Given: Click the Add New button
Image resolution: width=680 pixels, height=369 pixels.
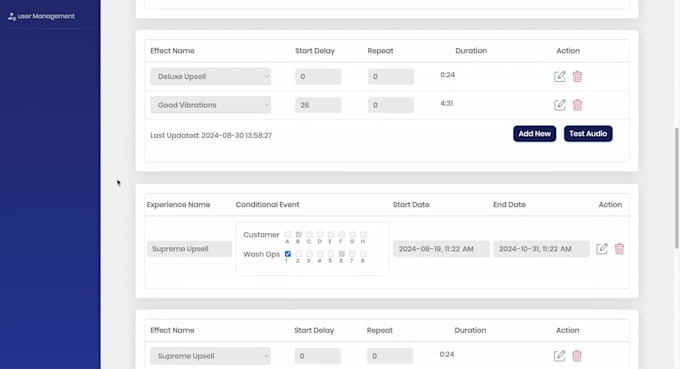Looking at the screenshot, I should (x=534, y=134).
